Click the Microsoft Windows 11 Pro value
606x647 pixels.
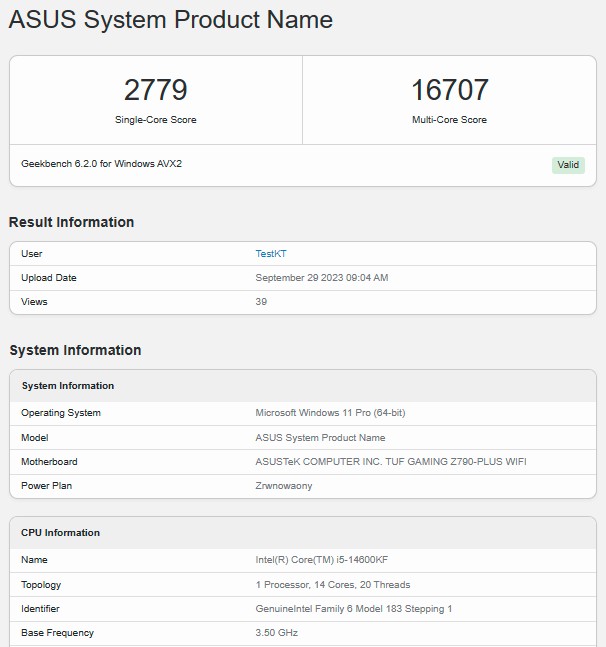[x=330, y=413]
